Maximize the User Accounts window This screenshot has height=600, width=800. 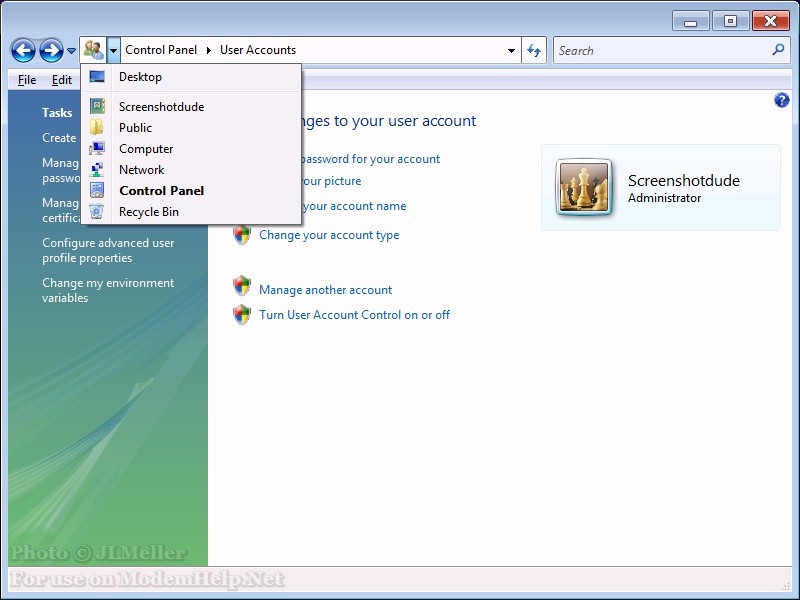pos(730,21)
